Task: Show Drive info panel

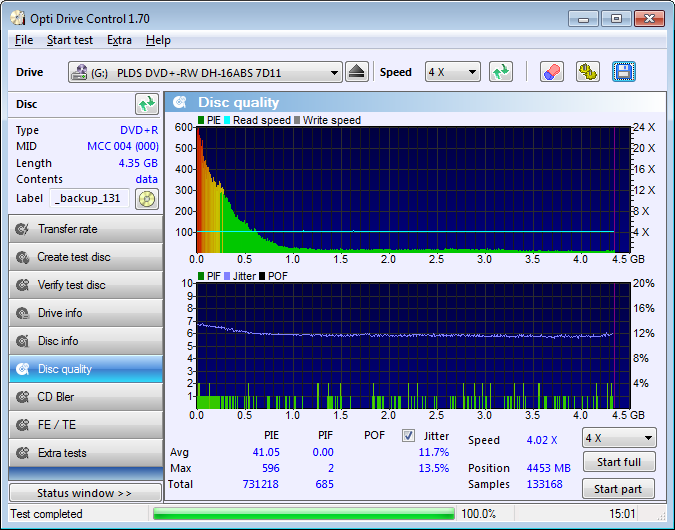Action: click(86, 313)
